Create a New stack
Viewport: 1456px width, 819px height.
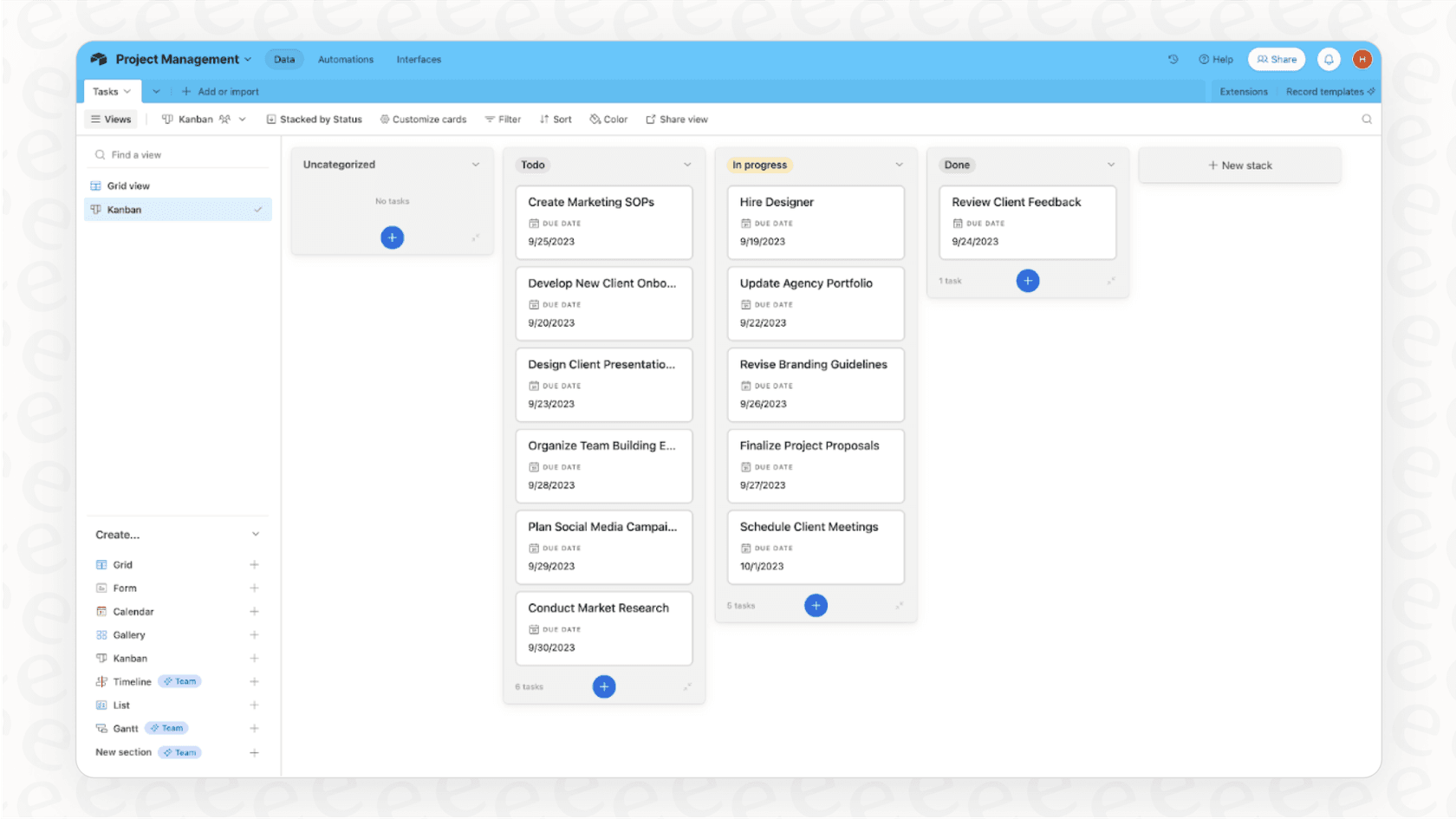(1239, 165)
